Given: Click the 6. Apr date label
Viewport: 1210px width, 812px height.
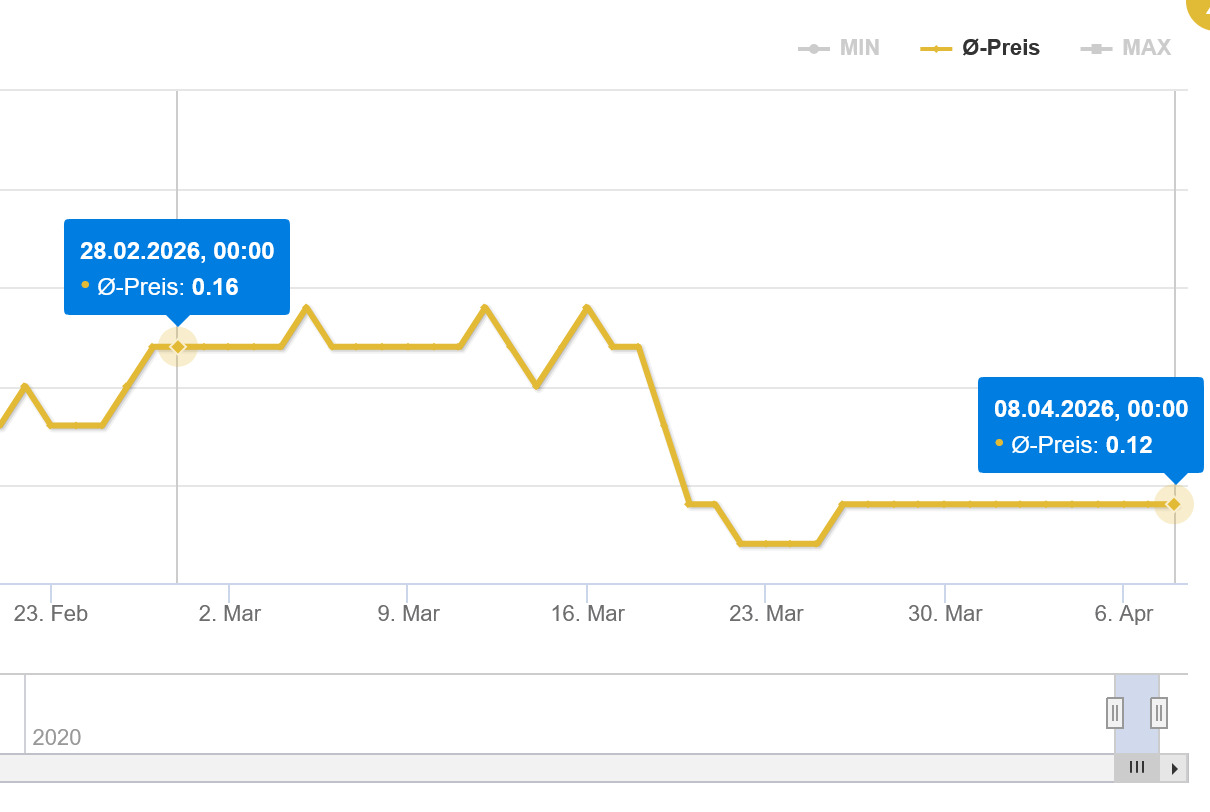Looking at the screenshot, I should coord(1124,614).
